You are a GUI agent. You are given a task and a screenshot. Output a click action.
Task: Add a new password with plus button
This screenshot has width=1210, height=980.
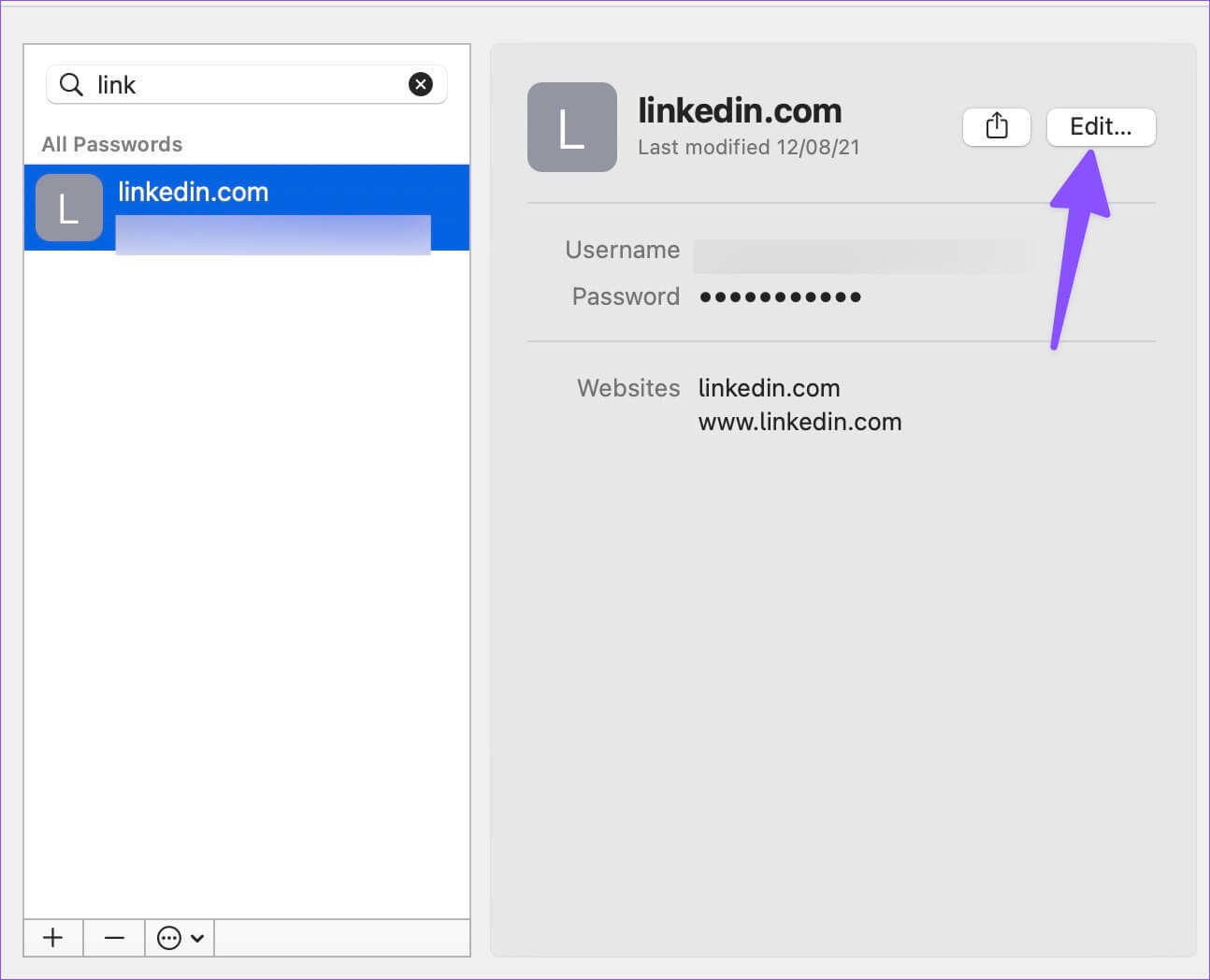[53, 937]
